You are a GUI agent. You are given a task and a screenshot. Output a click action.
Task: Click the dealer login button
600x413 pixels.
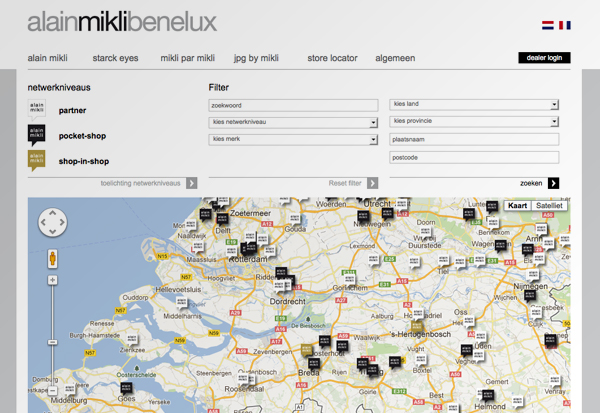(x=544, y=57)
